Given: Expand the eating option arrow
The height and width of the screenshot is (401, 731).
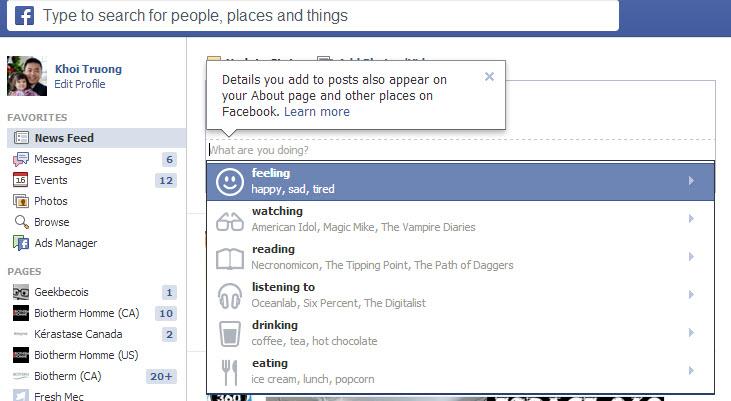Looking at the screenshot, I should pyautogui.click(x=691, y=371).
